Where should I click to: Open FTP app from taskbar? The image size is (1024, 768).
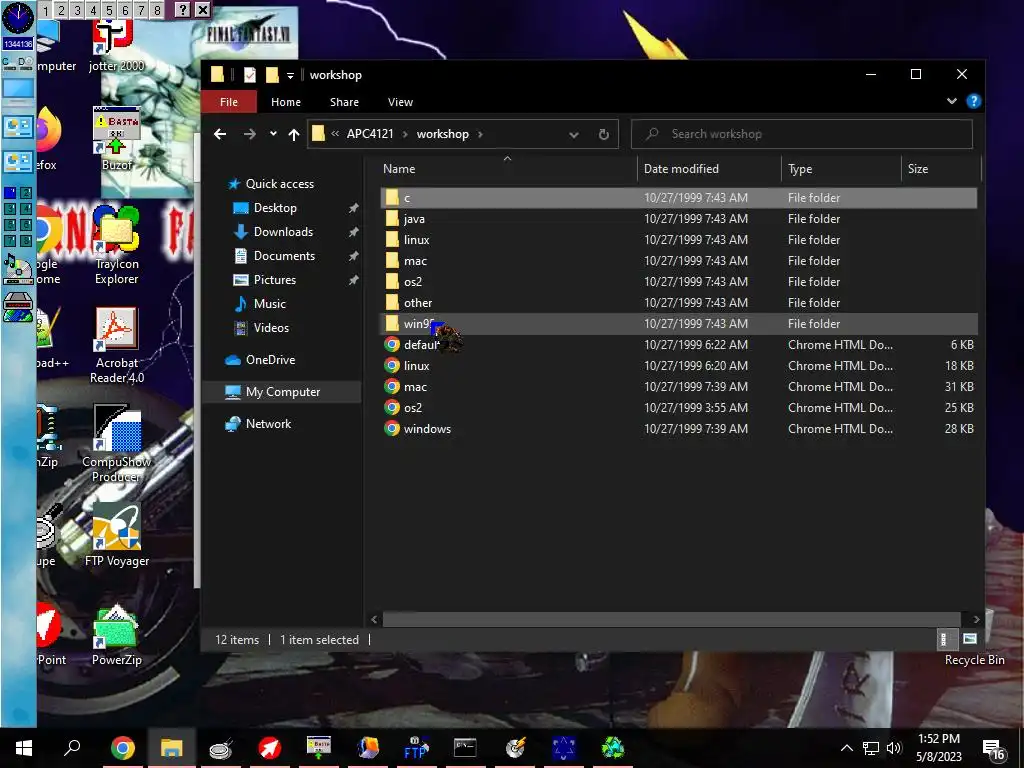(416, 748)
